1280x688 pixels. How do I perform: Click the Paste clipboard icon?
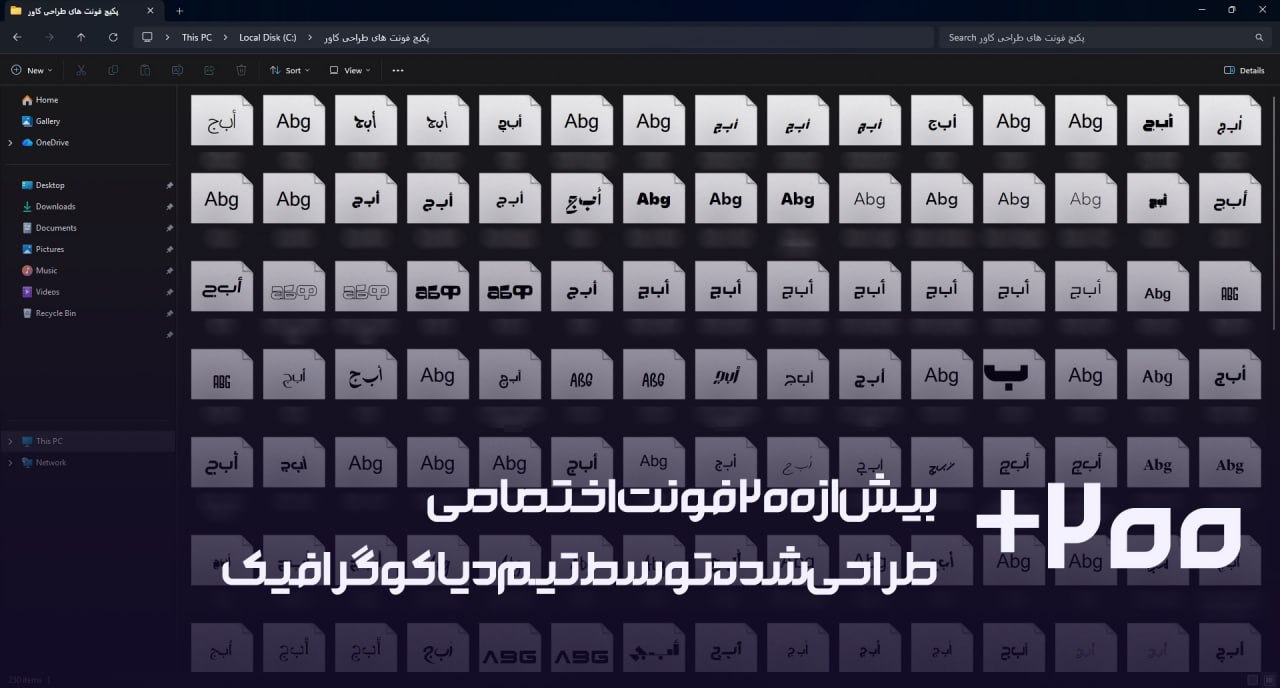point(145,70)
